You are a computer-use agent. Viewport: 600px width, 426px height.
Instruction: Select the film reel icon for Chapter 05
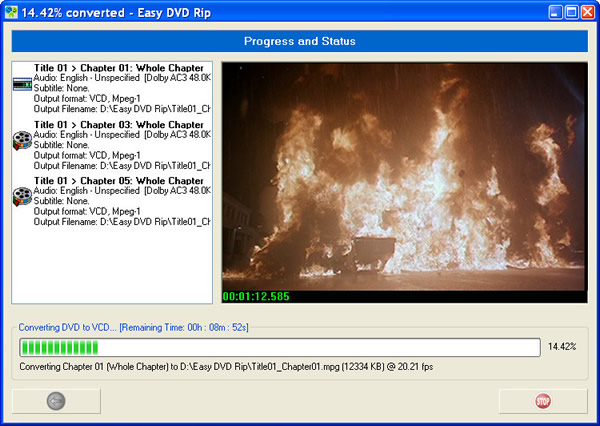click(x=22, y=197)
